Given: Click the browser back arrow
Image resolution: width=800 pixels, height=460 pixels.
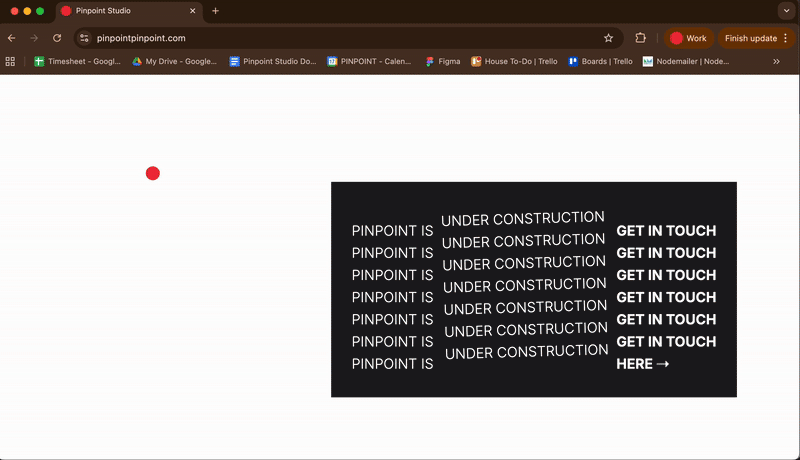Looking at the screenshot, I should 11,38.
